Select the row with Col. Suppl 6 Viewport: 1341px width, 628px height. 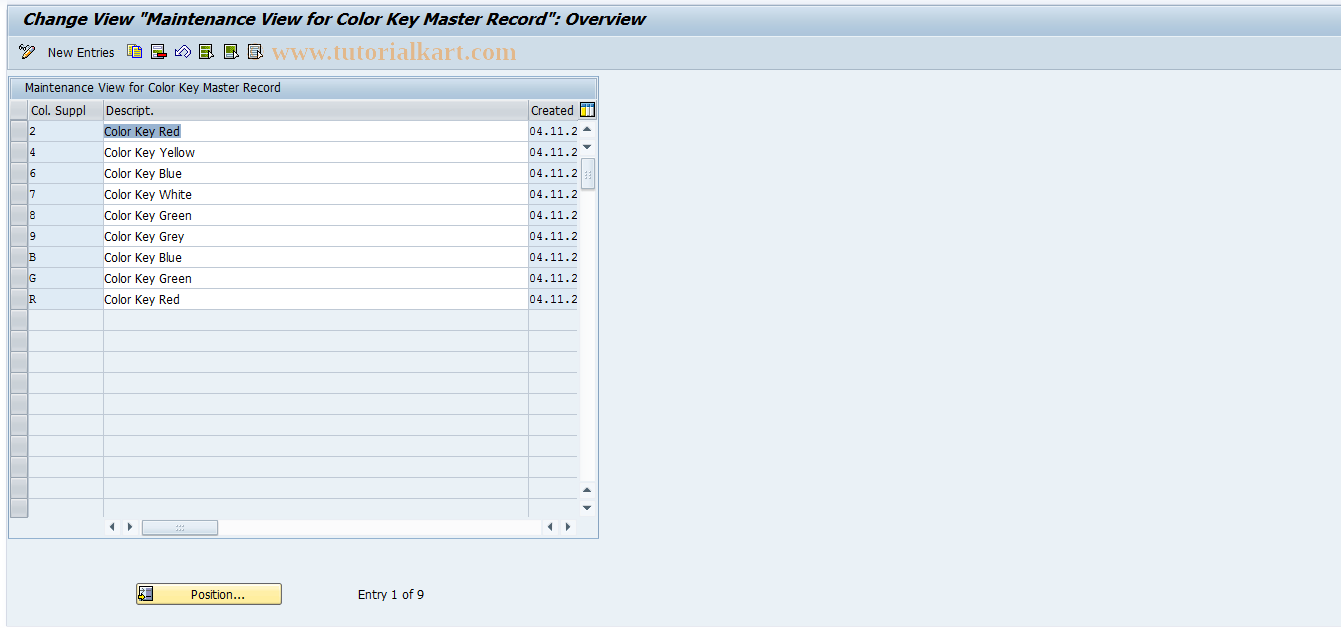click(x=19, y=173)
